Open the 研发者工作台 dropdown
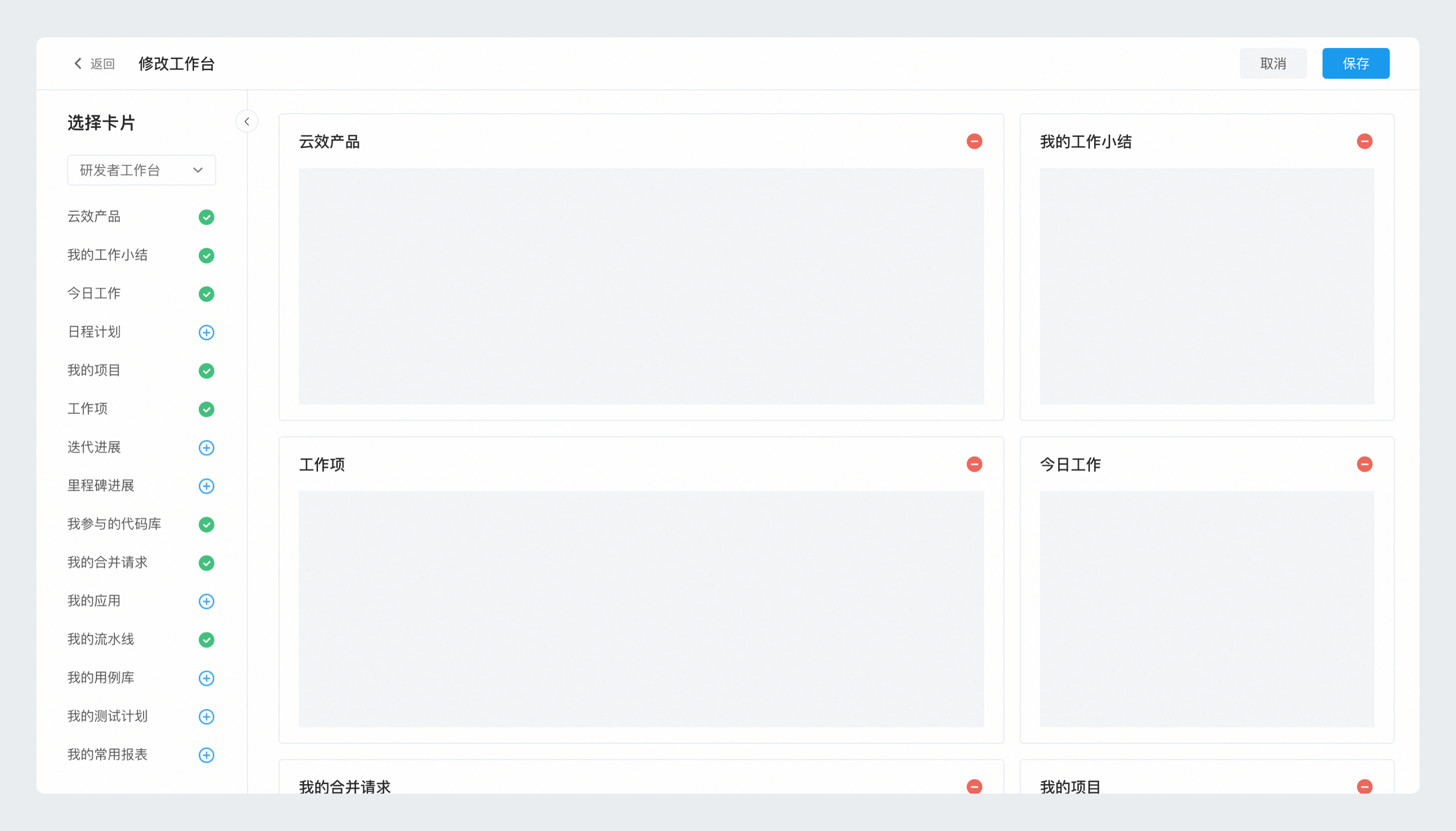This screenshot has width=1456, height=831. pos(142,170)
